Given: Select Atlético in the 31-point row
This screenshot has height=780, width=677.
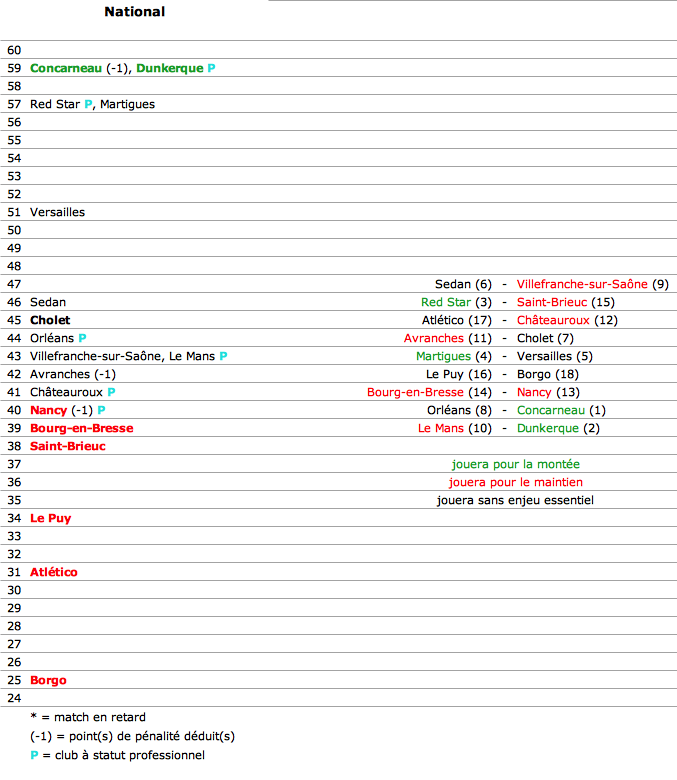Looking at the screenshot, I should (x=54, y=572).
